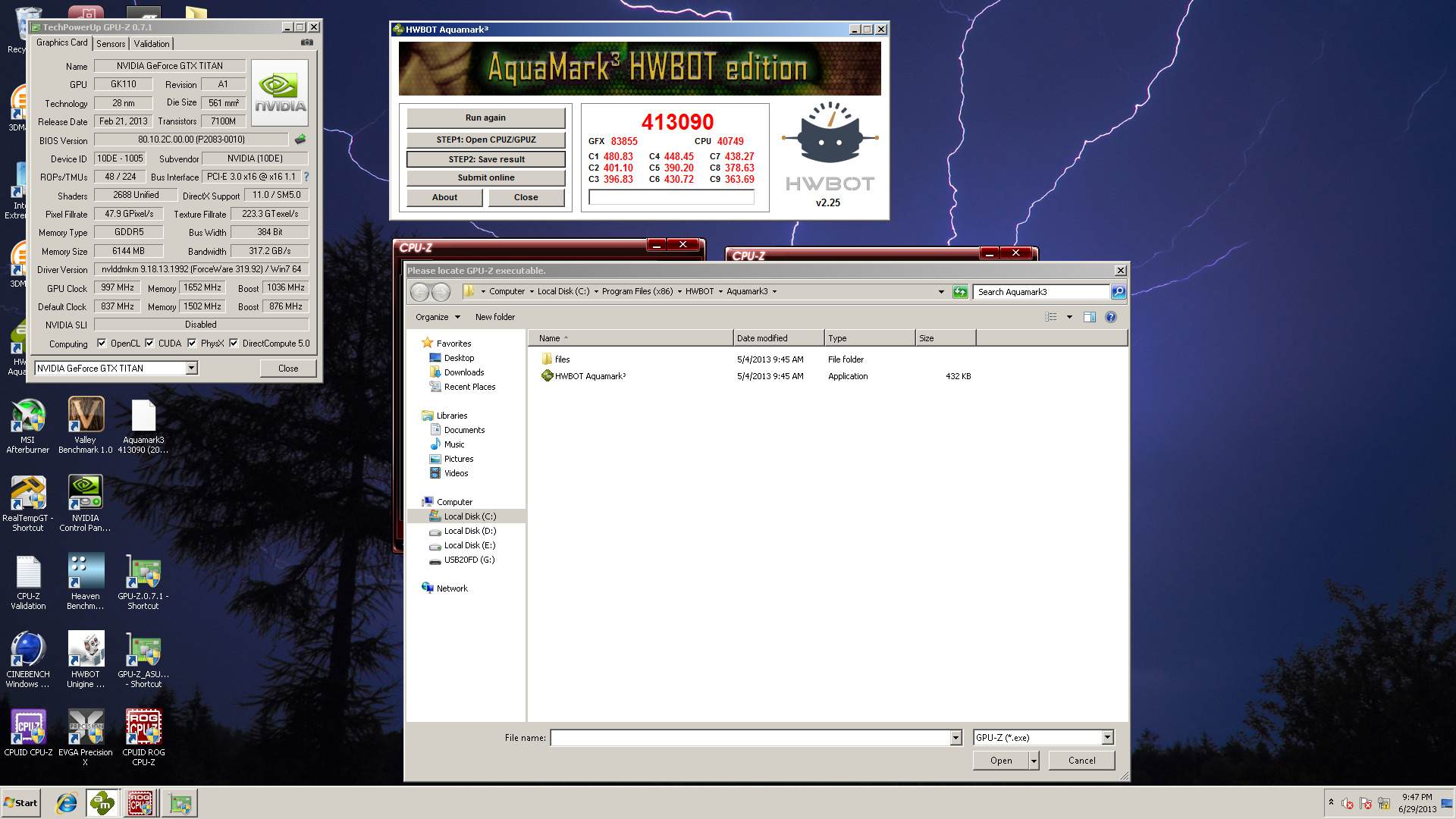The height and width of the screenshot is (819, 1456).
Task: Select the Aquamark3 413090 file on desktop
Action: (143, 426)
